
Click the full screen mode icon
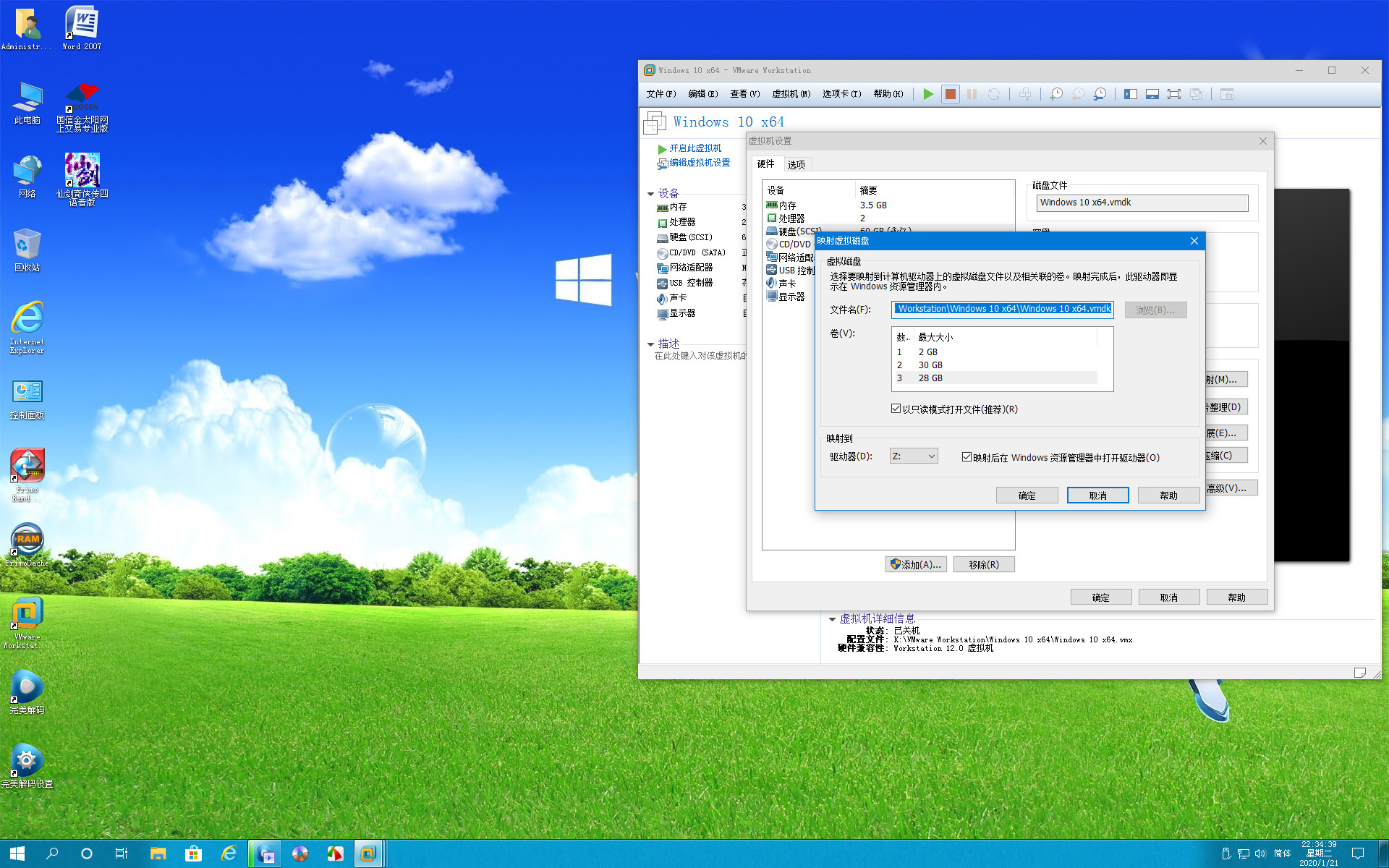coord(1174,94)
